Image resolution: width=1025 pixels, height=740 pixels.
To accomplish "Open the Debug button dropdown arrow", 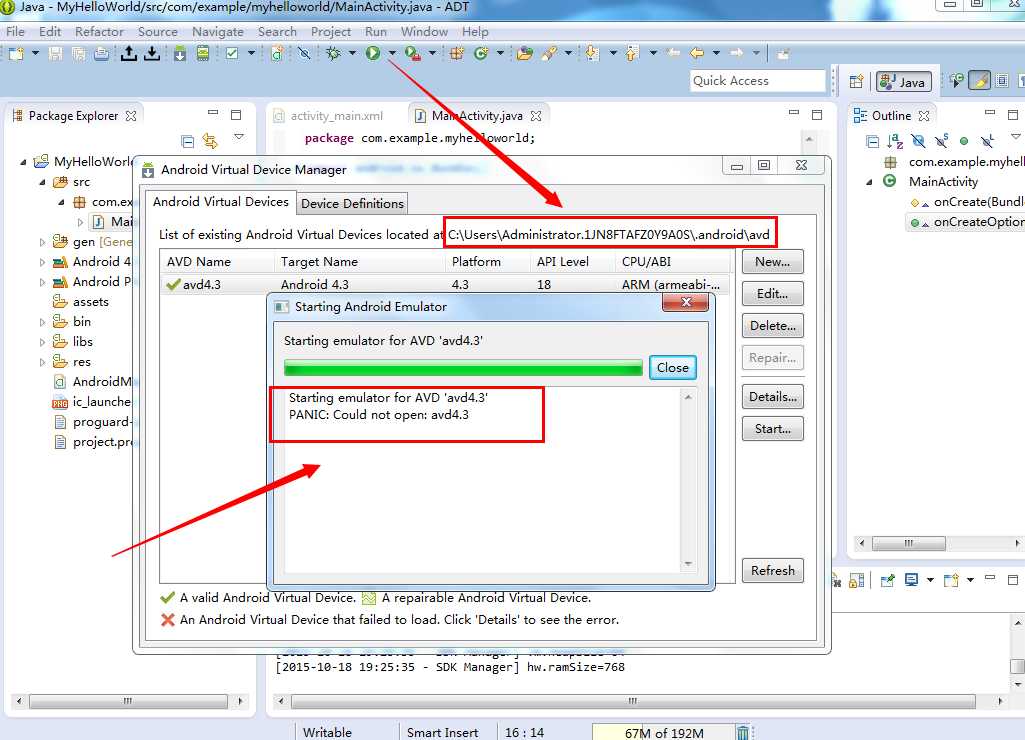I will coord(352,53).
